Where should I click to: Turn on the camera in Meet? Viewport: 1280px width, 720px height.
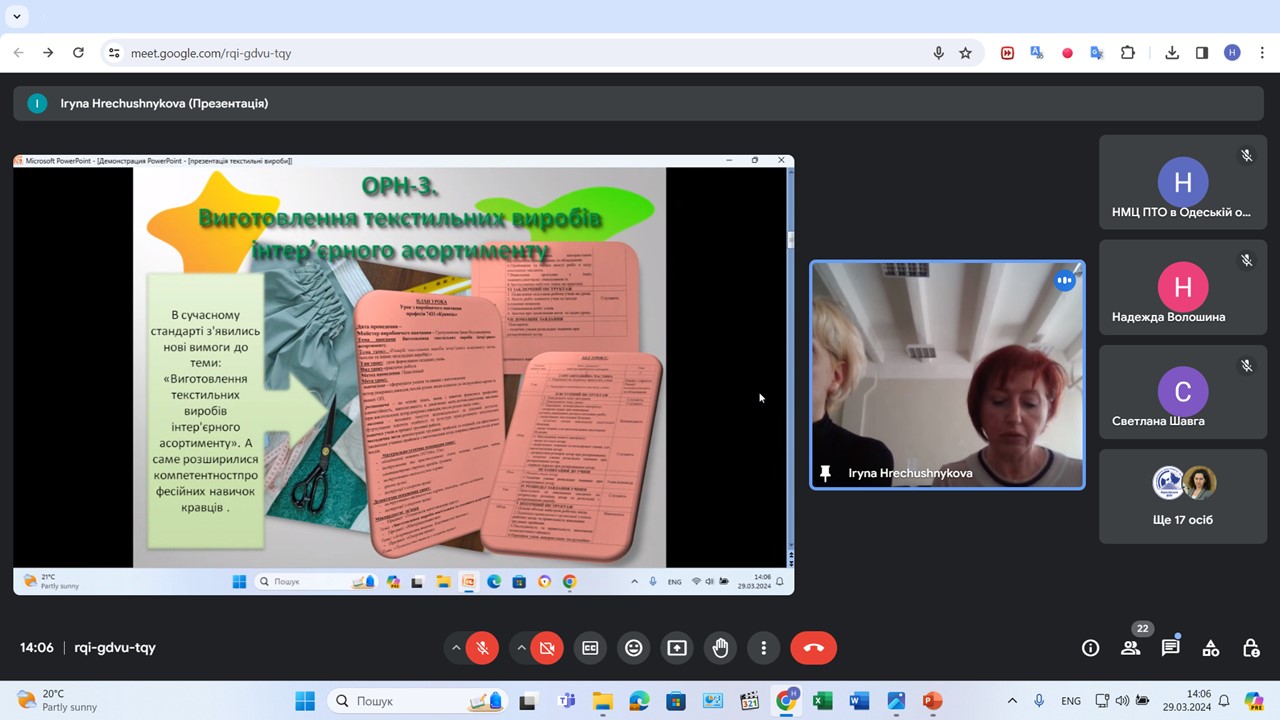pos(547,648)
